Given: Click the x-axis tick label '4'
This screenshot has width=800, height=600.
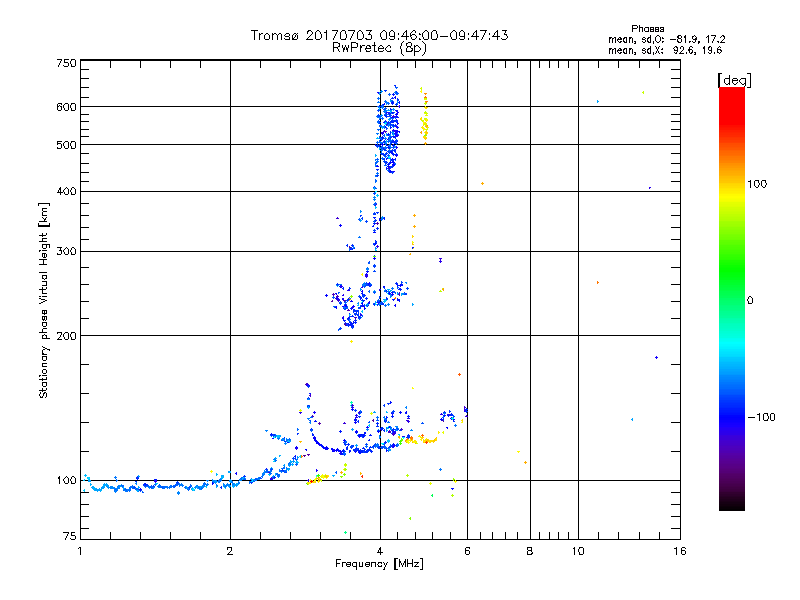Looking at the screenshot, I should pyautogui.click(x=380, y=551).
